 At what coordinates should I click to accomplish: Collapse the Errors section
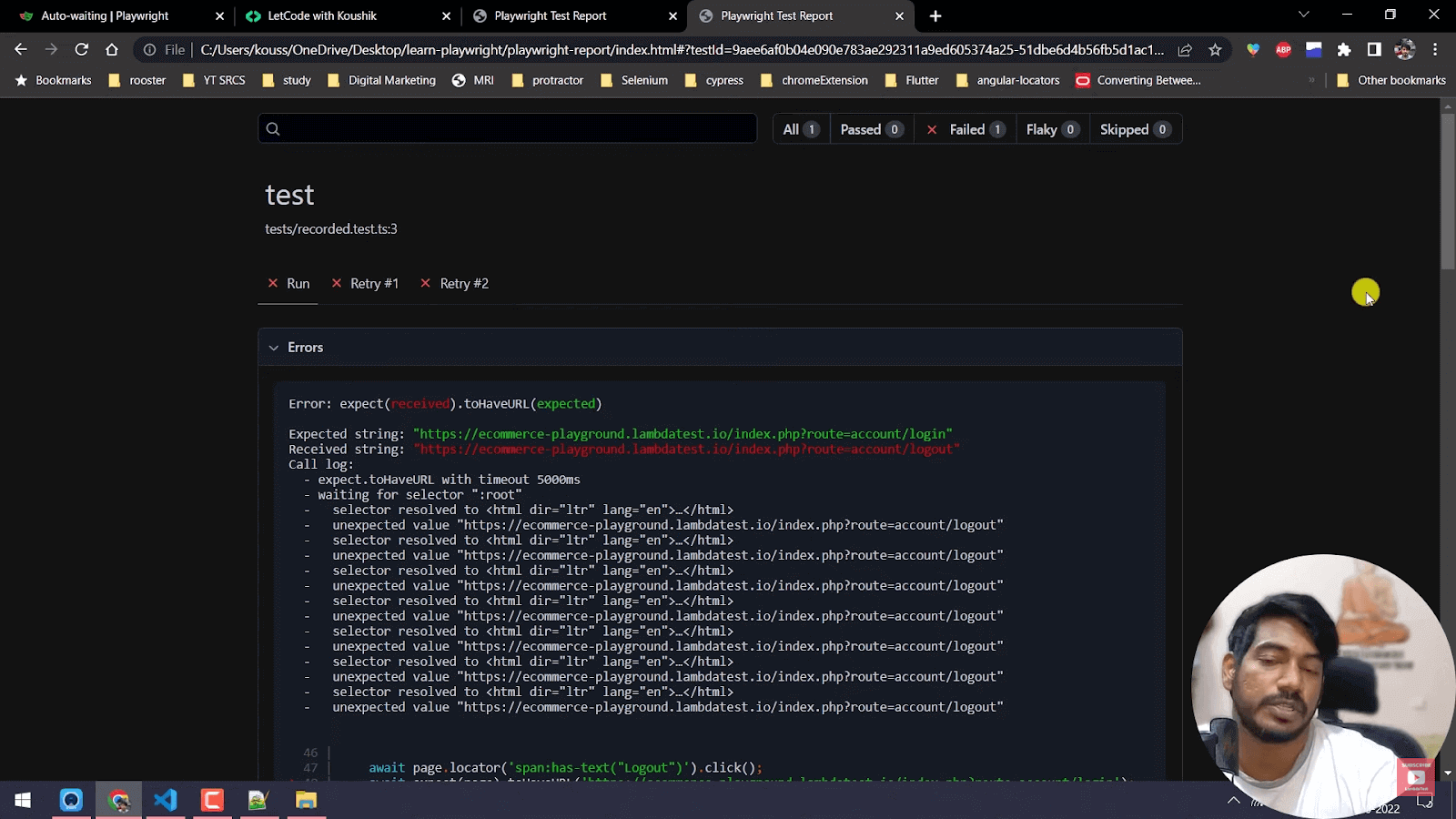pyautogui.click(x=274, y=348)
